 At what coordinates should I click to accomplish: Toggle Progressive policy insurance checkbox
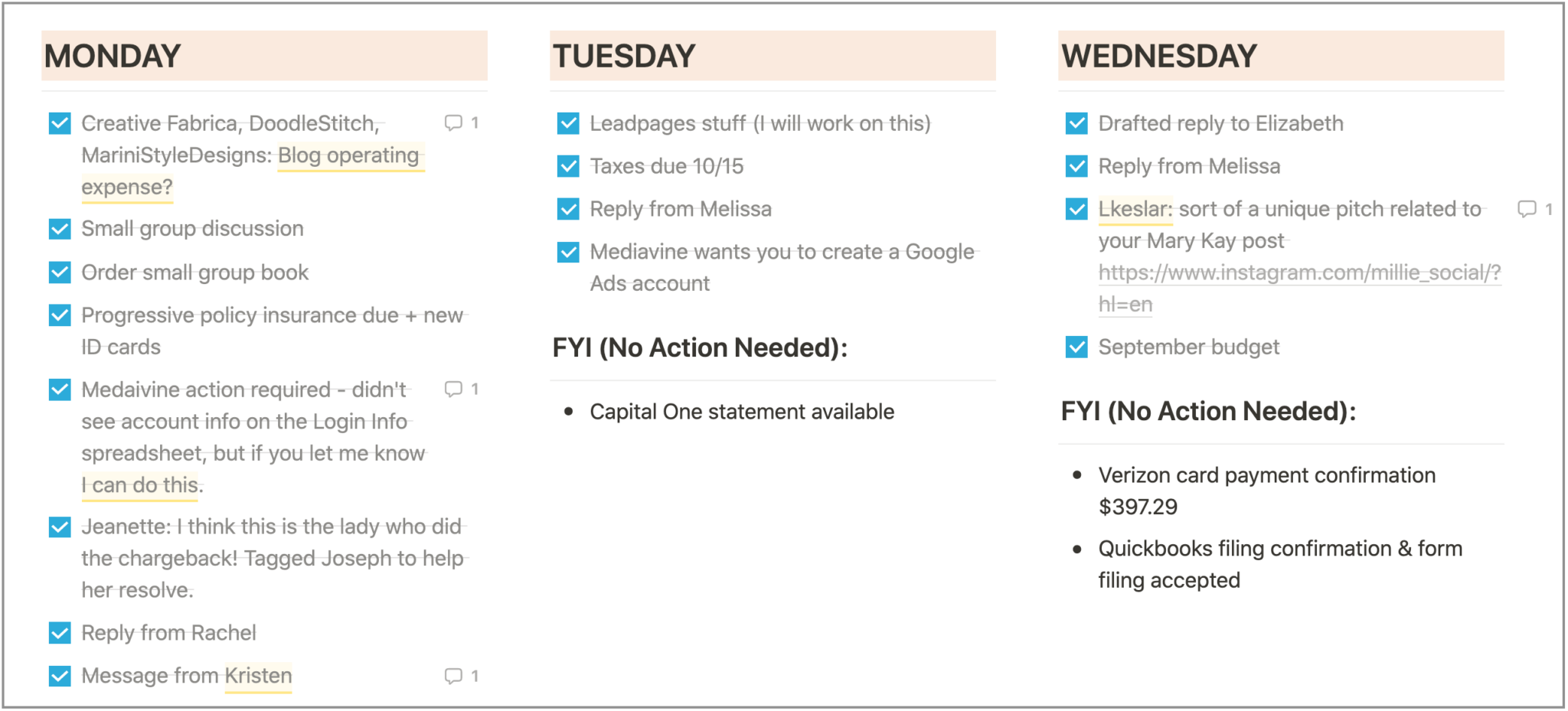[x=60, y=315]
